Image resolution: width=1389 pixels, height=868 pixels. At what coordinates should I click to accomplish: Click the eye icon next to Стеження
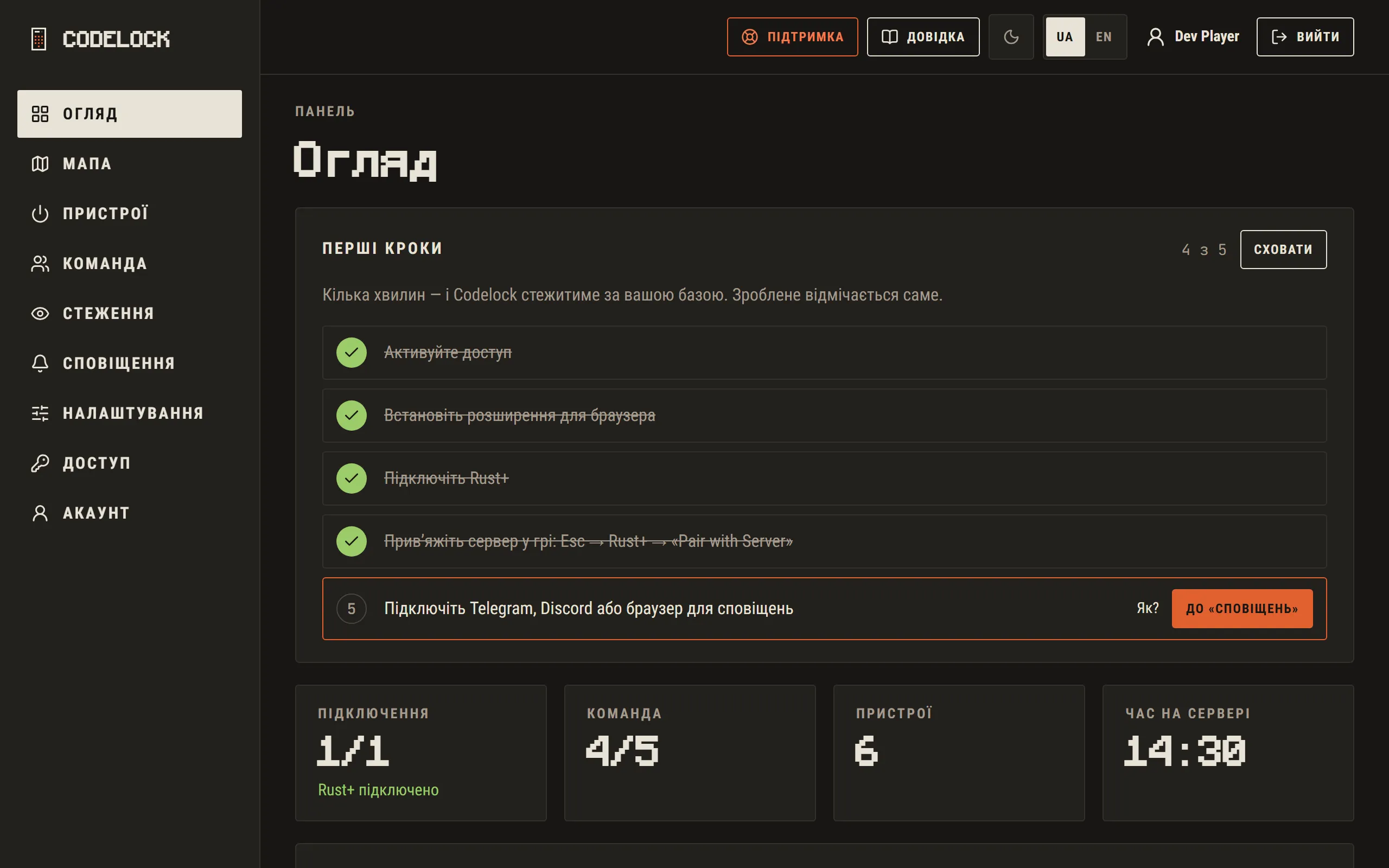[40, 314]
